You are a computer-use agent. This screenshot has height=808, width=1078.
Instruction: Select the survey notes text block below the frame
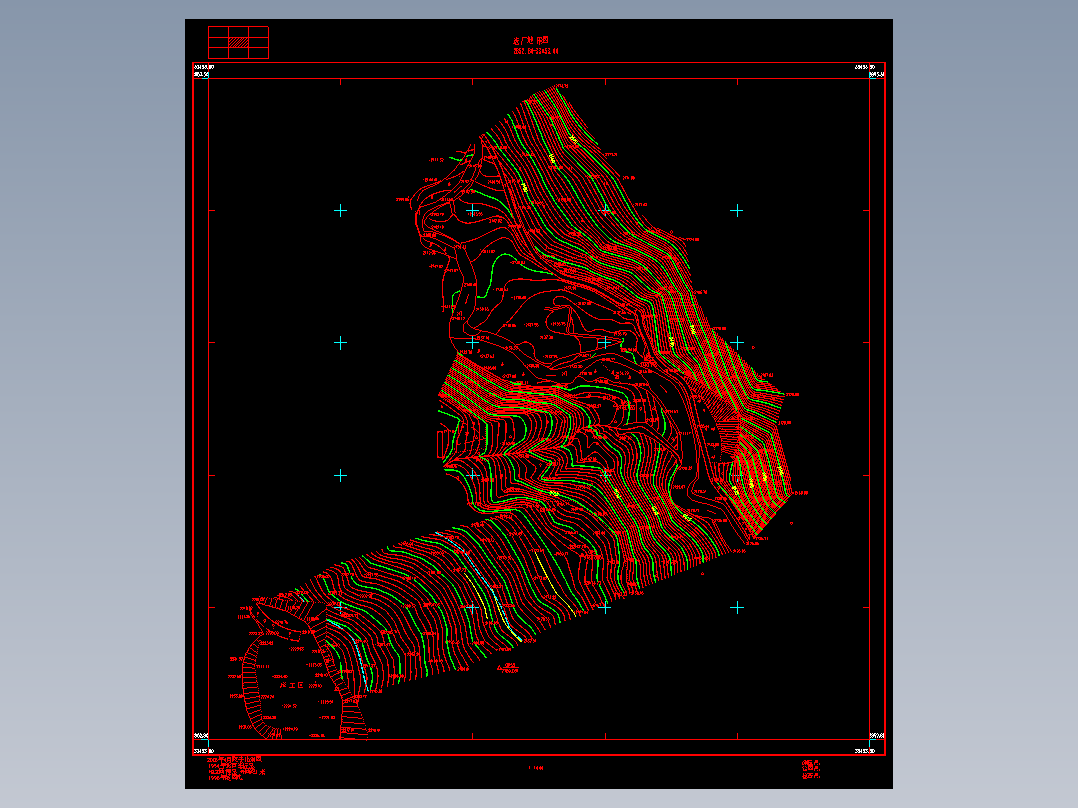tap(236, 769)
